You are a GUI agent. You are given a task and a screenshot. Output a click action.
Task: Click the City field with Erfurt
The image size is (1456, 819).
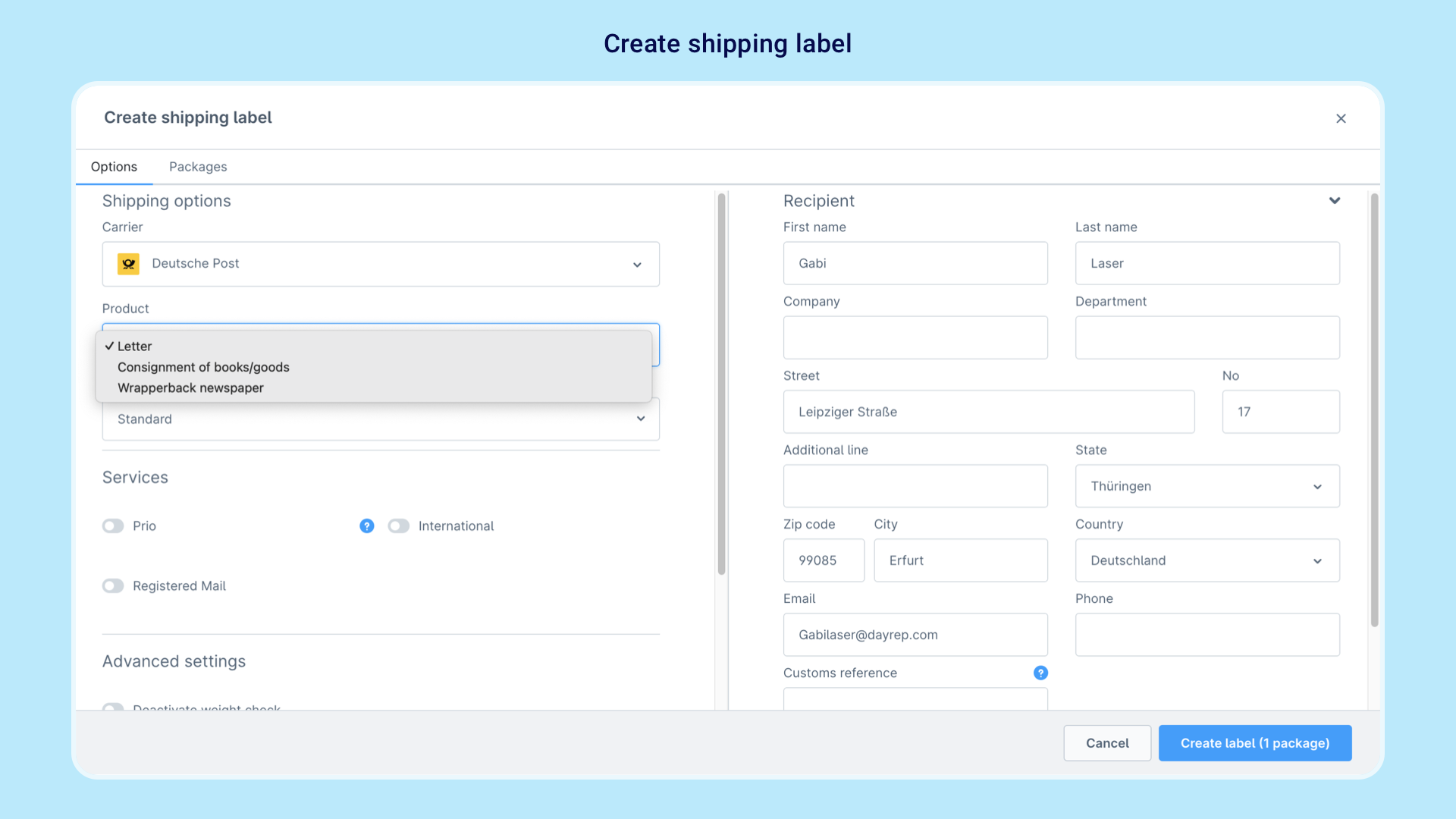(x=961, y=560)
